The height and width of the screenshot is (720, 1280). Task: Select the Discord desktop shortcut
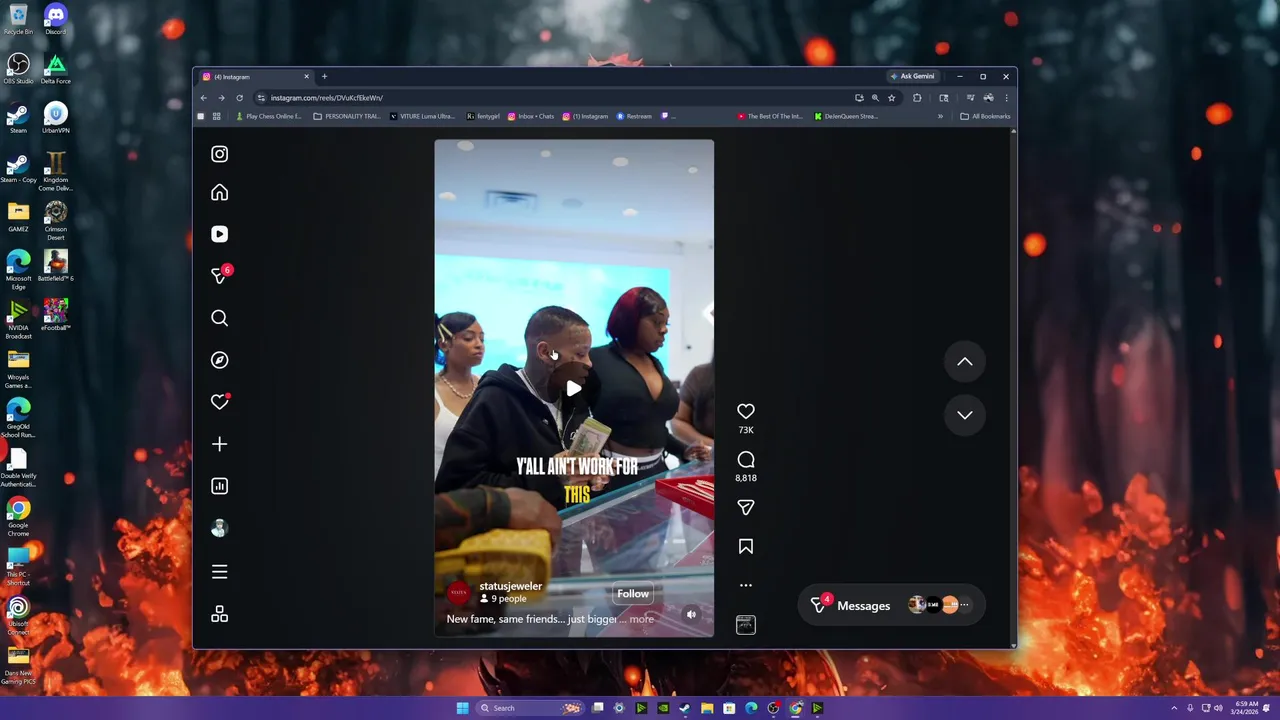click(x=55, y=19)
